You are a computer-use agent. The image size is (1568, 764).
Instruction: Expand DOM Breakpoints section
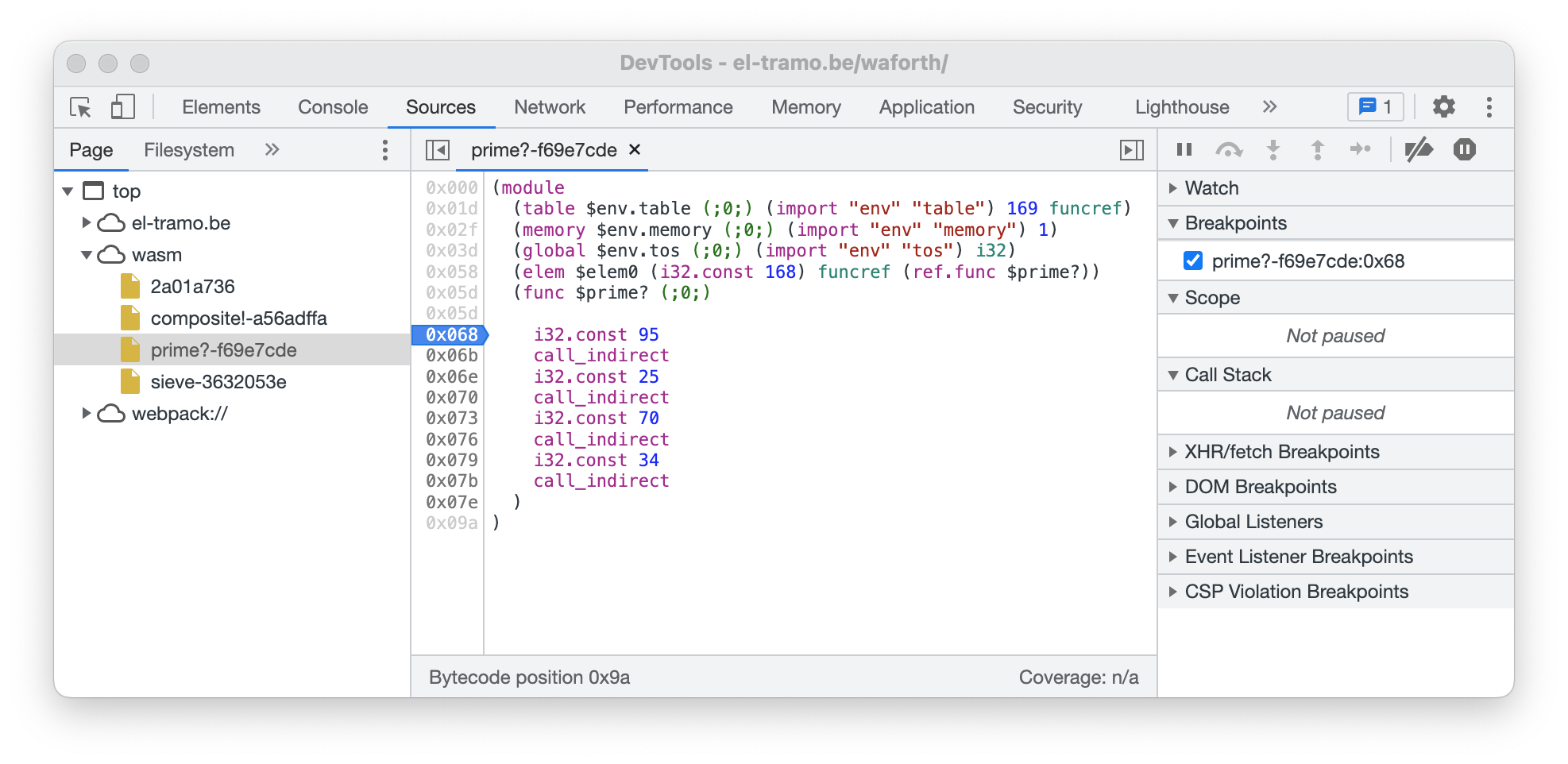coord(1335,487)
